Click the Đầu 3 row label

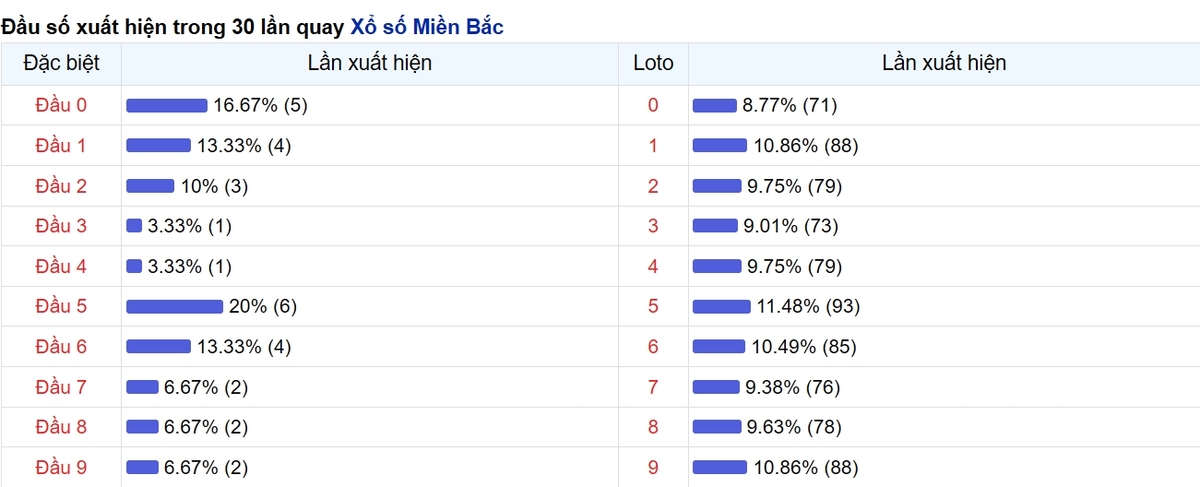(x=61, y=226)
